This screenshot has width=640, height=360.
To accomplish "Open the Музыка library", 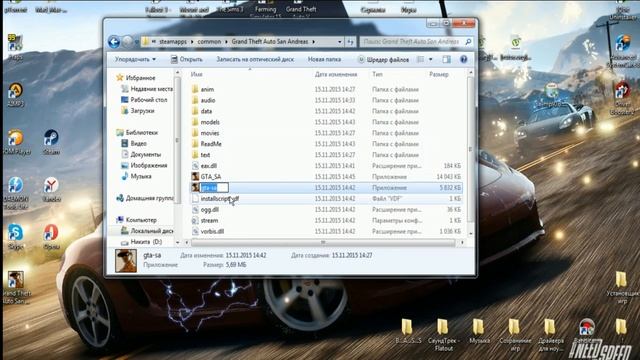I will coord(136,176).
